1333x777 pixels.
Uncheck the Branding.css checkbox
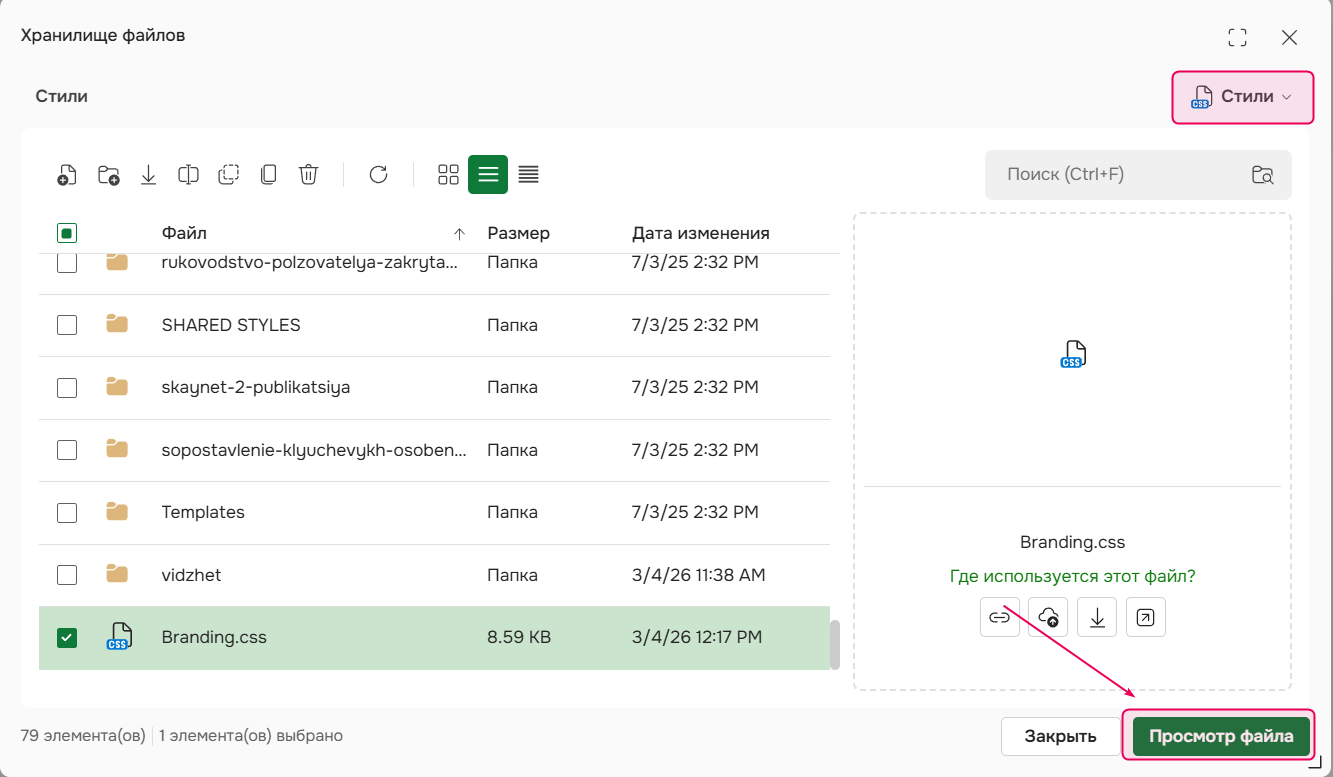pyautogui.click(x=67, y=637)
